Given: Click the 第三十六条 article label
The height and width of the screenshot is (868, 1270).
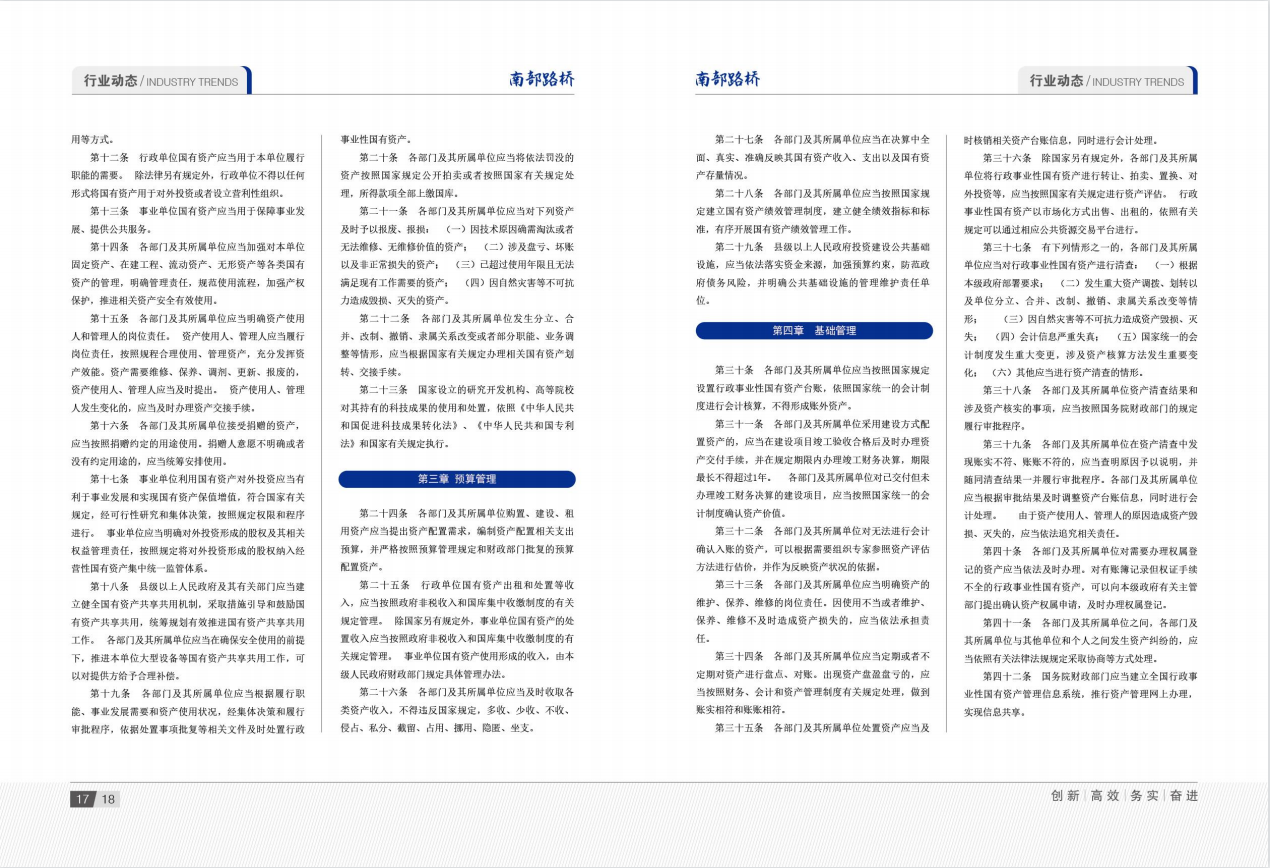Looking at the screenshot, I should point(1008,158).
